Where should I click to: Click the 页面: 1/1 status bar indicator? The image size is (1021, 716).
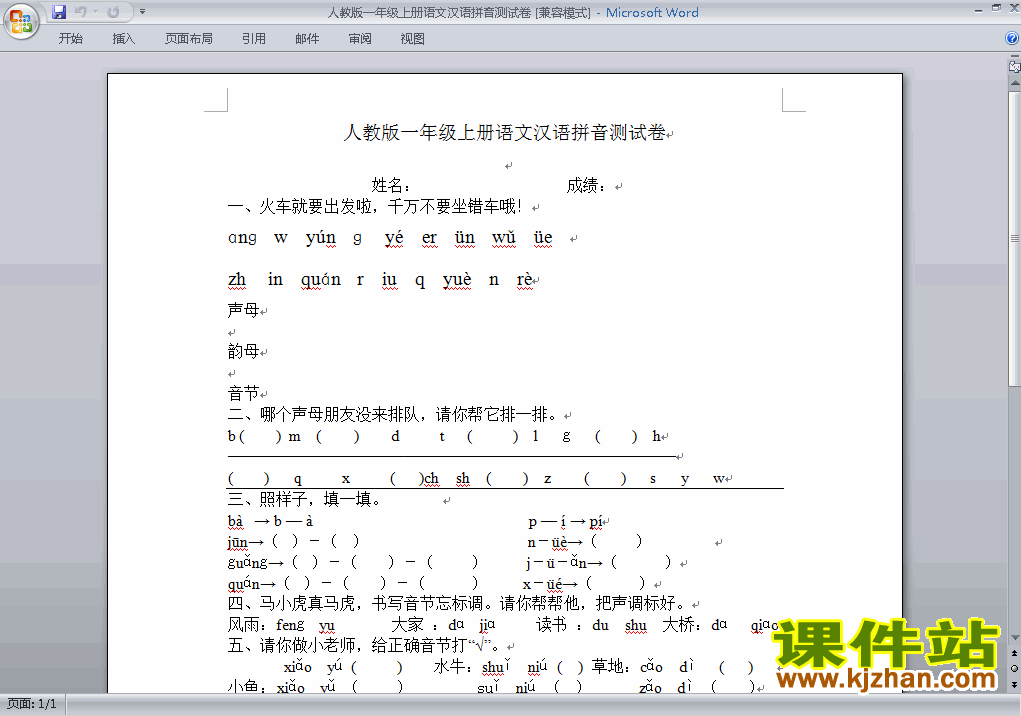point(32,704)
